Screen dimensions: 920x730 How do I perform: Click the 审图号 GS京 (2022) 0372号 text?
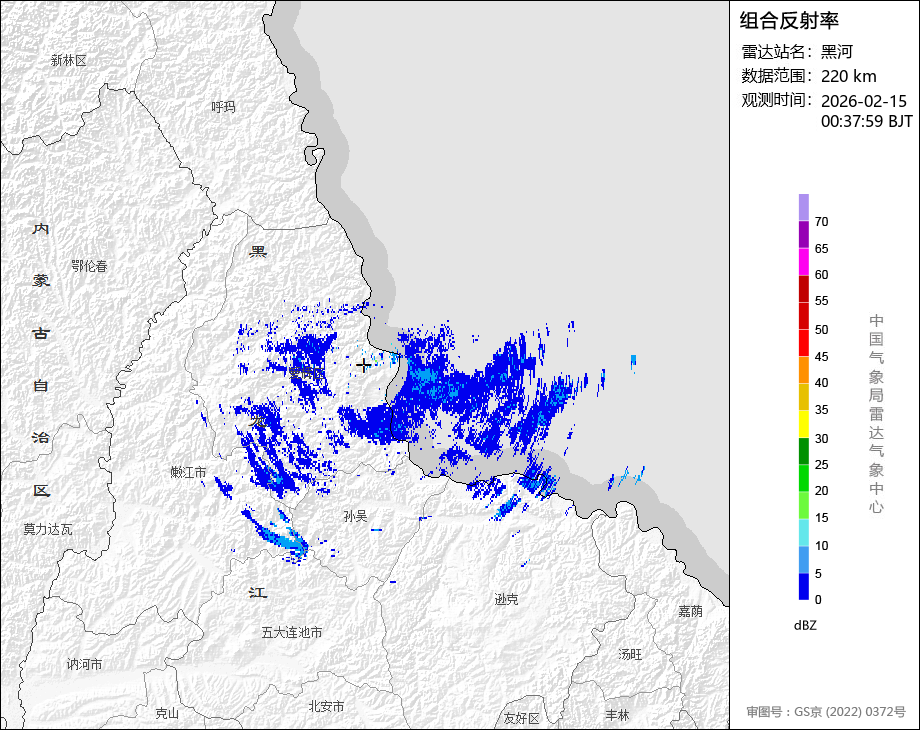[x=826, y=712]
